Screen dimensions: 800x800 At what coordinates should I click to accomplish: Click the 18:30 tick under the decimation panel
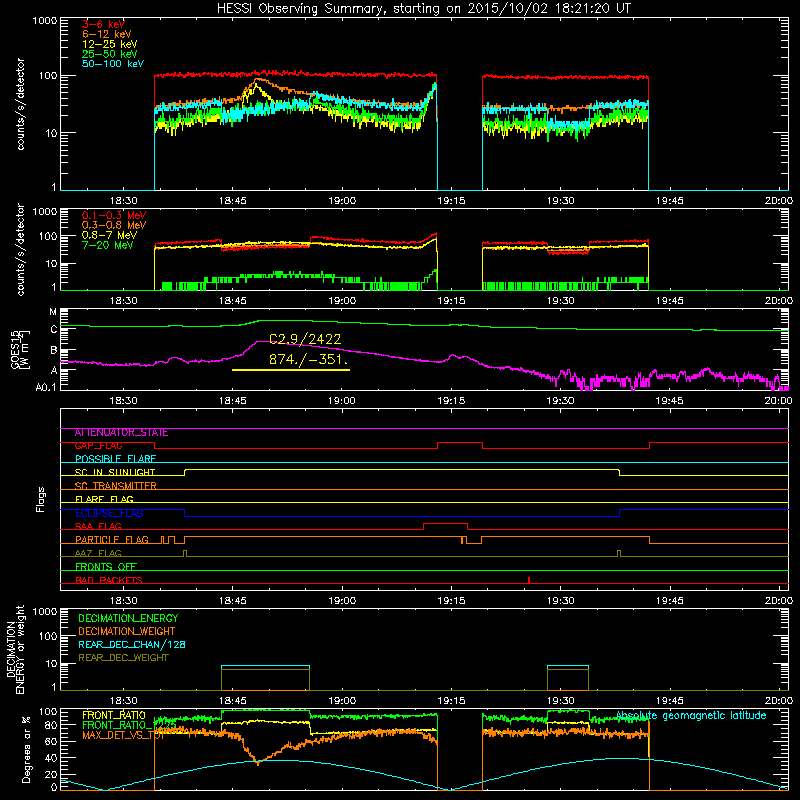click(123, 701)
